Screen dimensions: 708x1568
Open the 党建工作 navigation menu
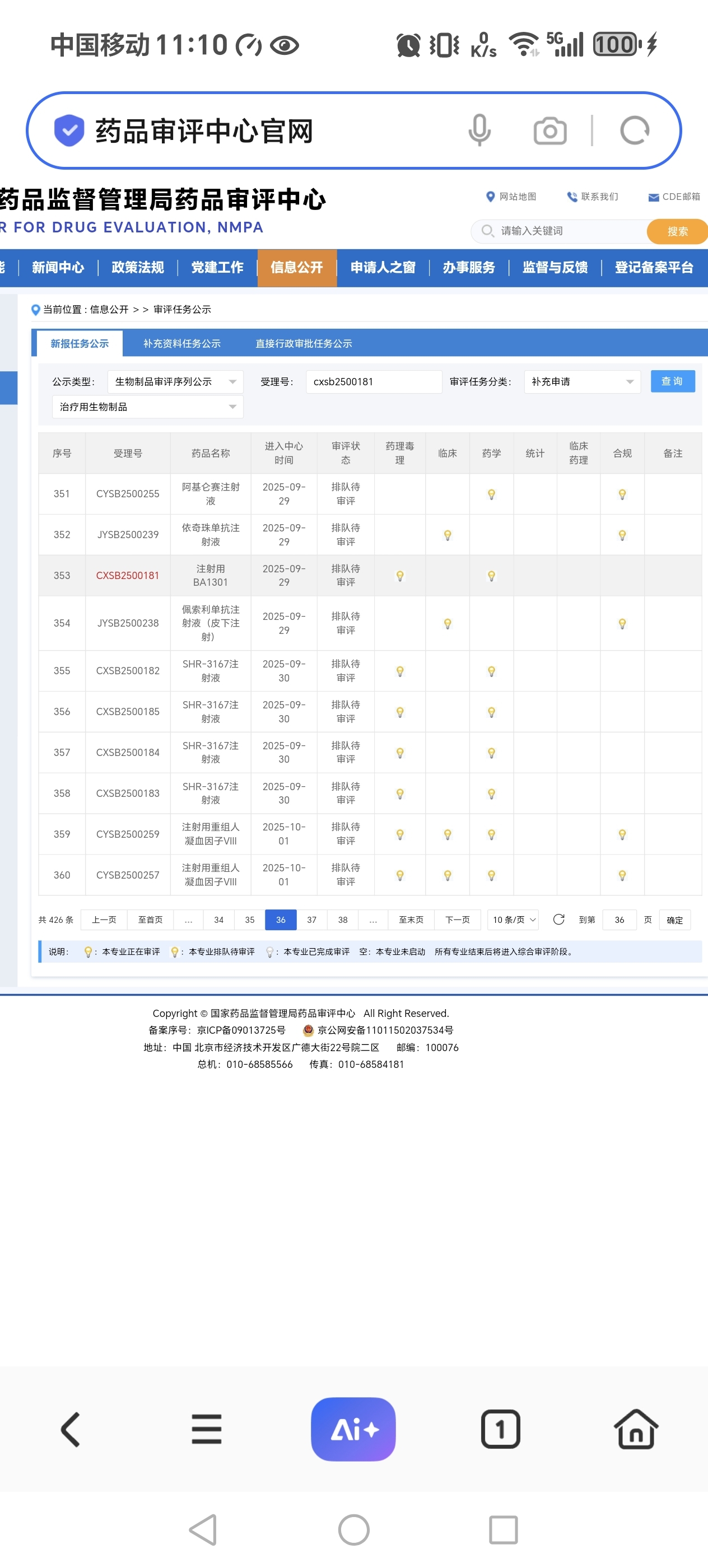point(217,267)
